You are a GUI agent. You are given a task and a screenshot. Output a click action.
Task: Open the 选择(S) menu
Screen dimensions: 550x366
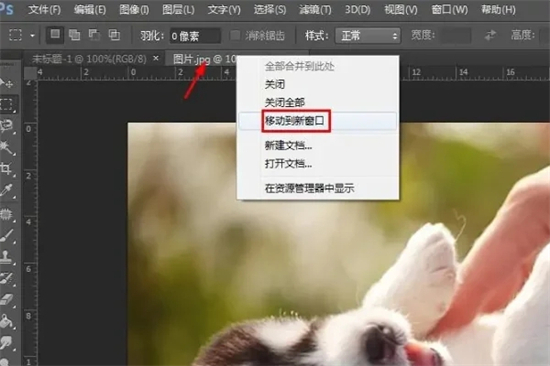point(270,9)
